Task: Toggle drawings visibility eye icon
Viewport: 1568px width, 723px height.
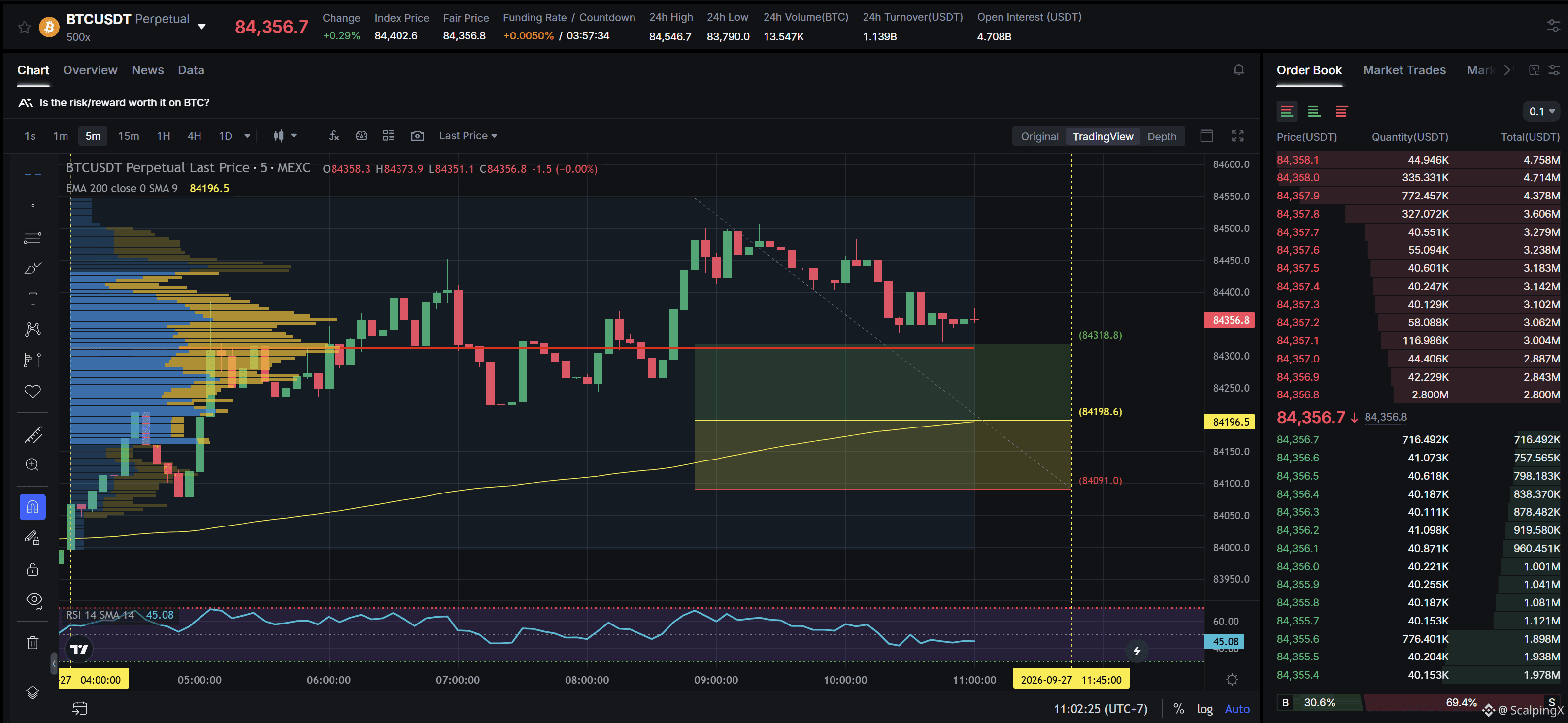Action: click(x=34, y=600)
